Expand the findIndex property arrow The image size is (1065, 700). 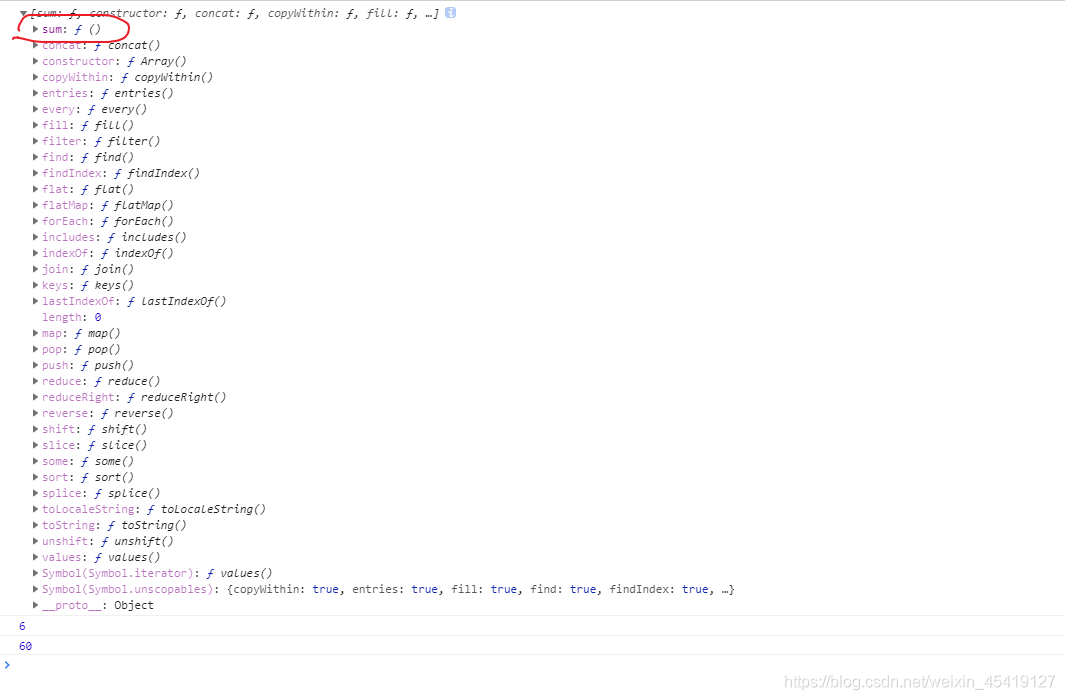tap(35, 173)
